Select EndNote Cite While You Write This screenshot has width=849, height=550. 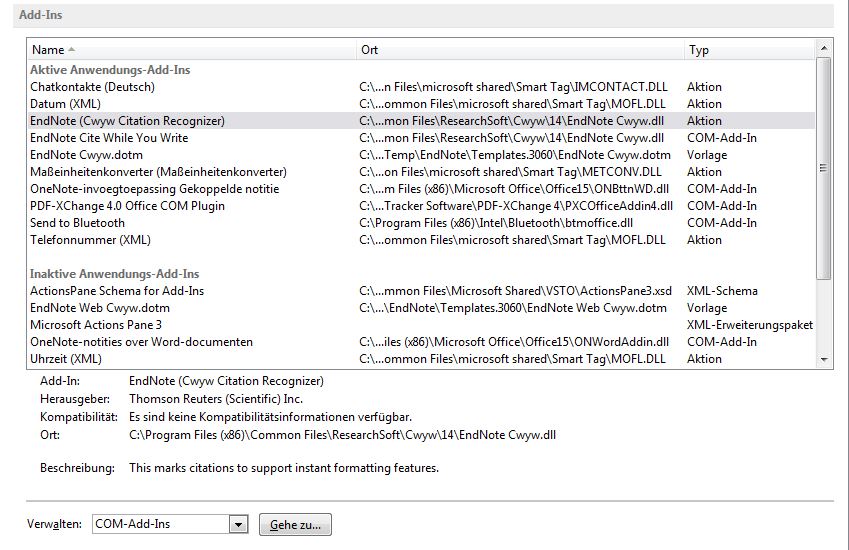coord(421,138)
